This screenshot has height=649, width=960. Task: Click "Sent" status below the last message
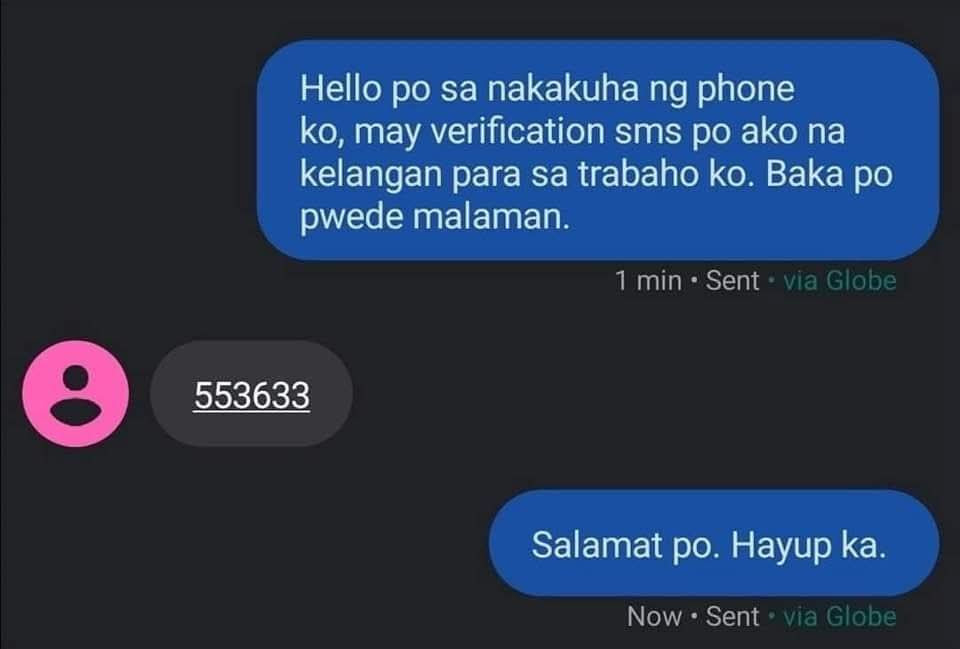click(x=732, y=617)
